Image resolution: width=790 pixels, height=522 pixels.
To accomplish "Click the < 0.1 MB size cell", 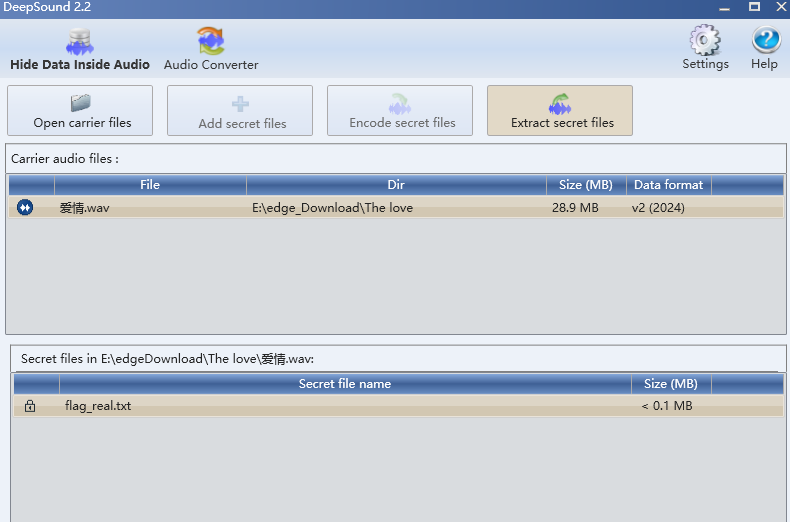I will pyautogui.click(x=667, y=406).
